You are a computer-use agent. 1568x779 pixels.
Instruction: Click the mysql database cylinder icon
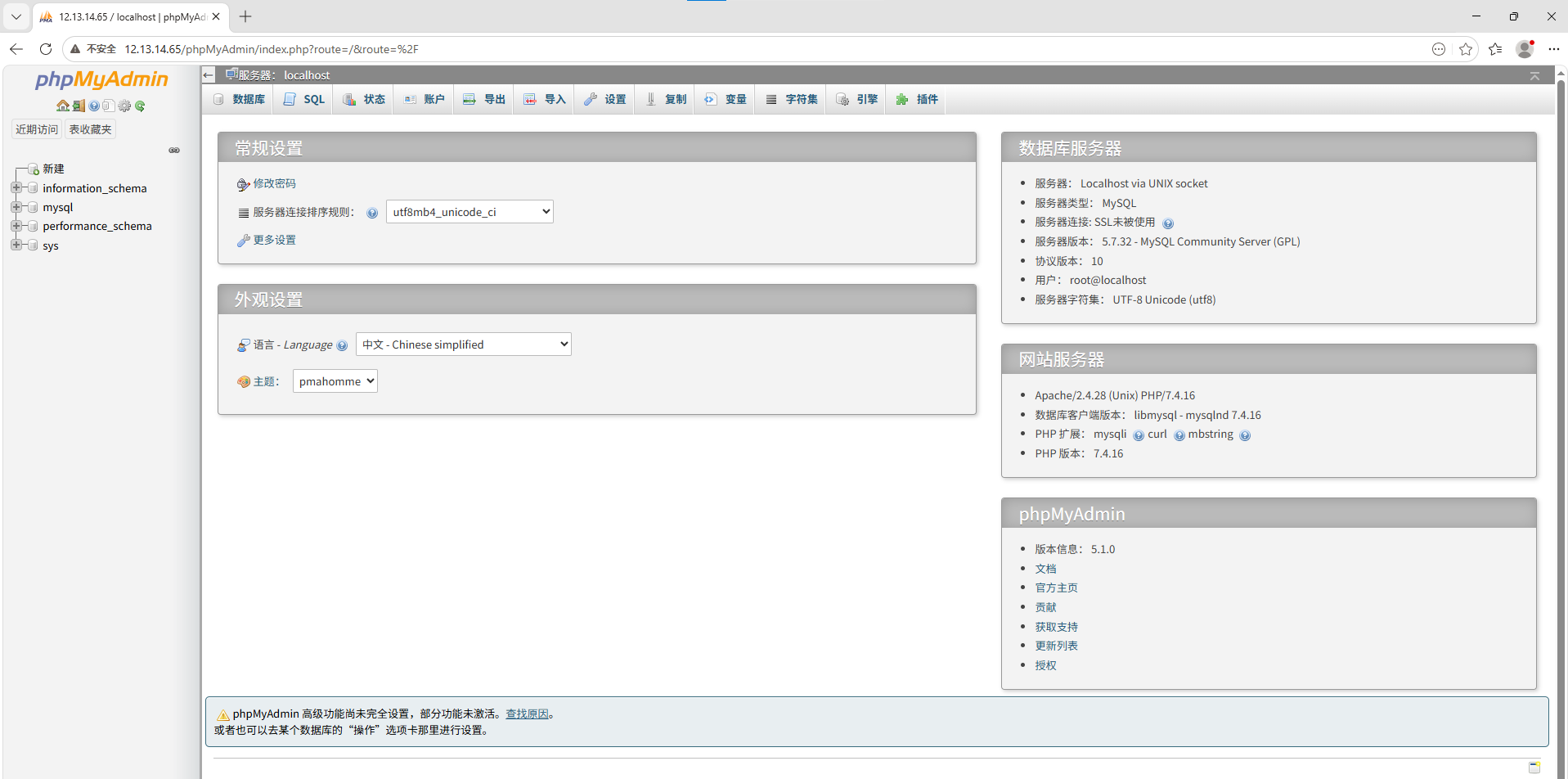[x=33, y=207]
